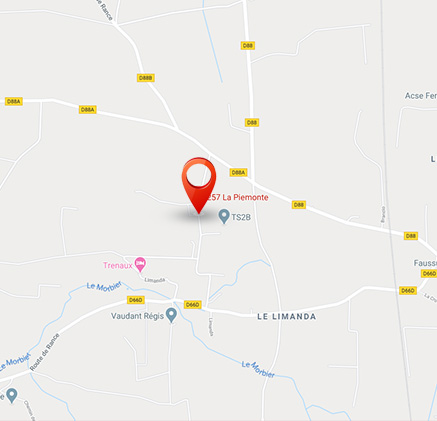Select the Trenaux lodging label
Image resolution: width=437 pixels, height=421 pixels.
(118, 265)
